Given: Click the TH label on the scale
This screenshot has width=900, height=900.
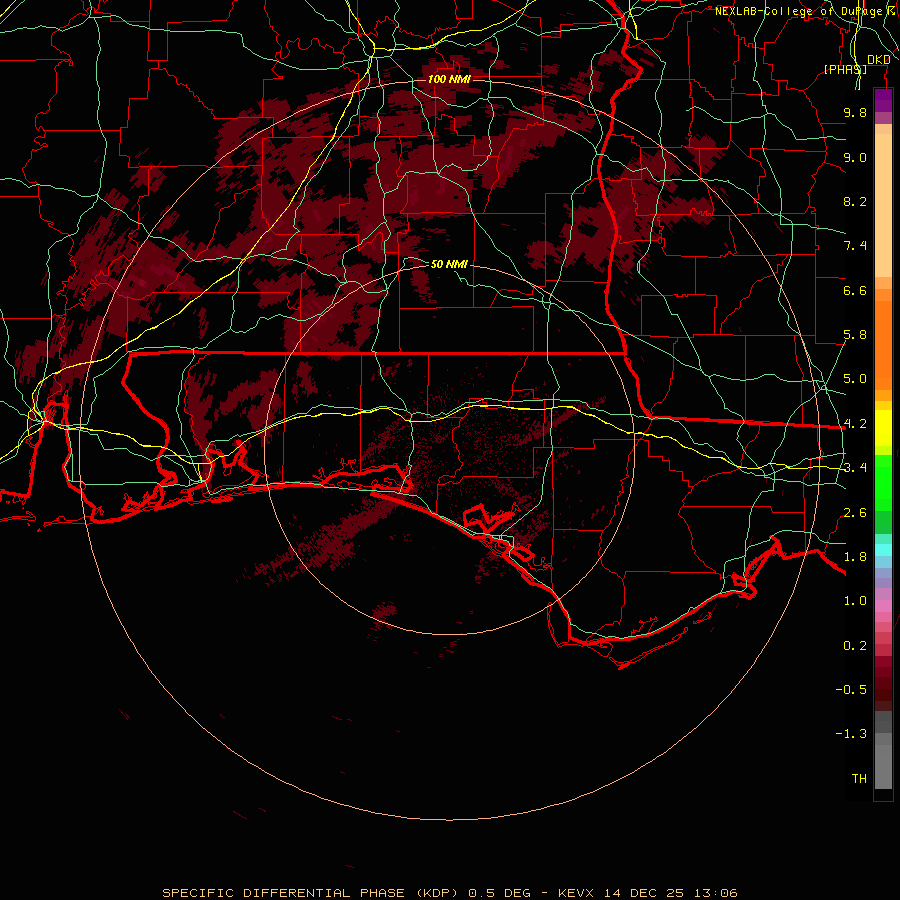Looking at the screenshot, I should (859, 779).
